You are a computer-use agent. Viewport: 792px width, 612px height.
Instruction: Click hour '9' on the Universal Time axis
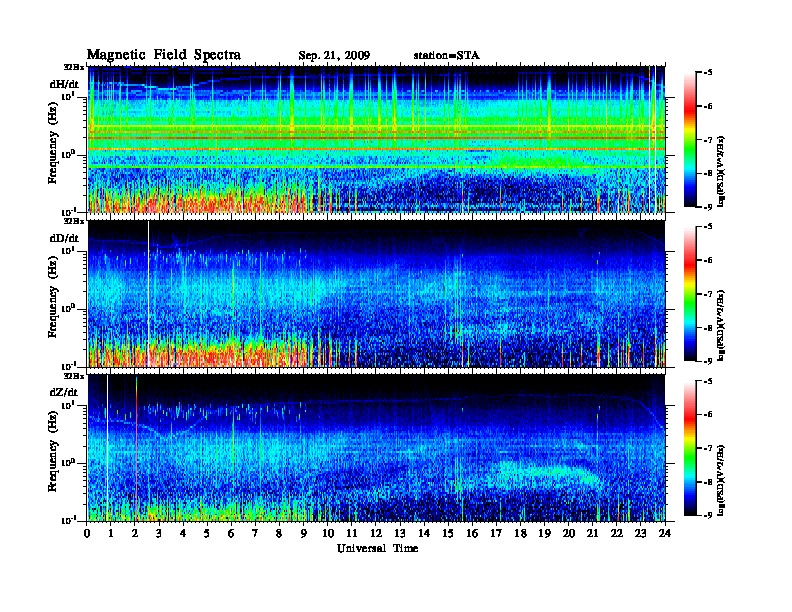click(304, 533)
